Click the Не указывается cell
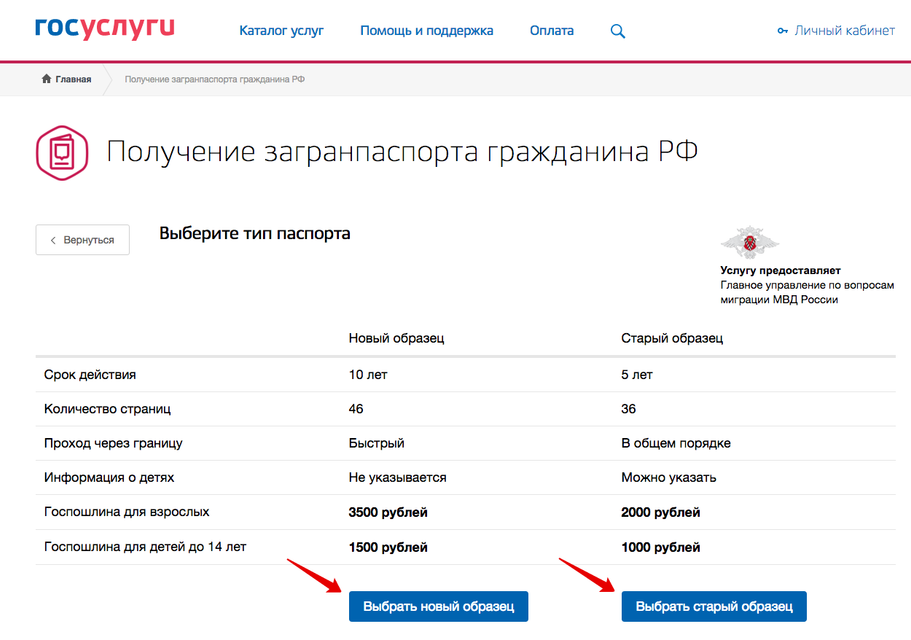Screen dimensions: 911x640 tap(397, 477)
